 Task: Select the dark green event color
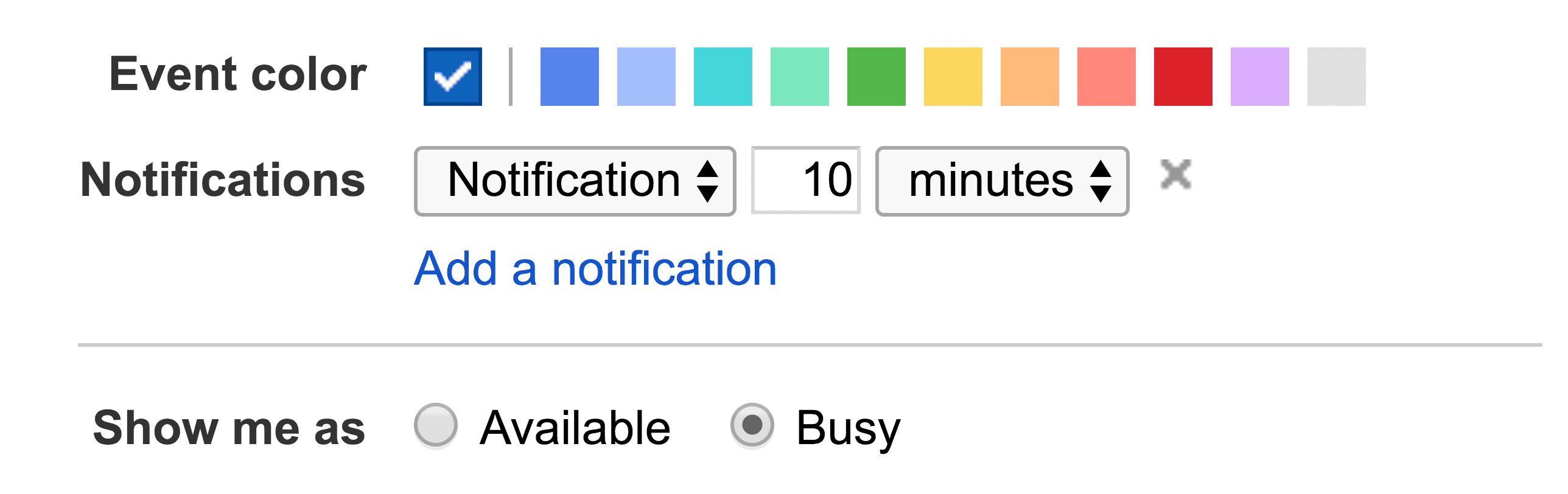coord(877,76)
